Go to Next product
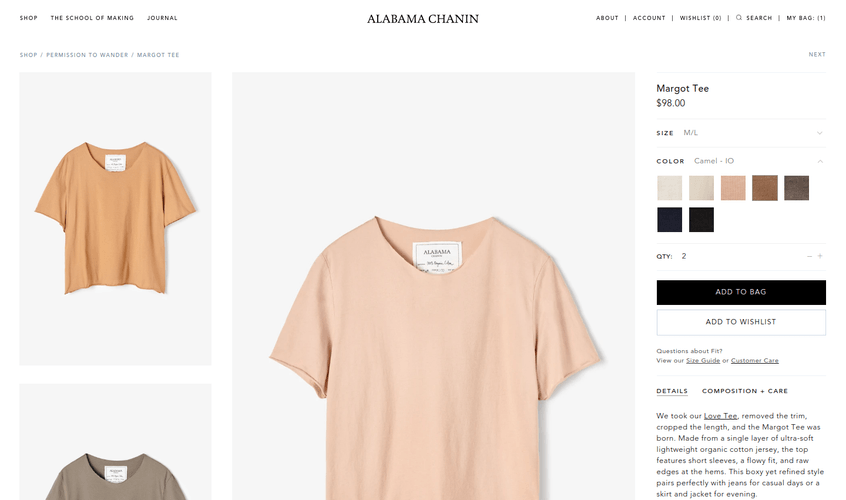Viewport: 846px width, 500px height. pyautogui.click(x=817, y=54)
